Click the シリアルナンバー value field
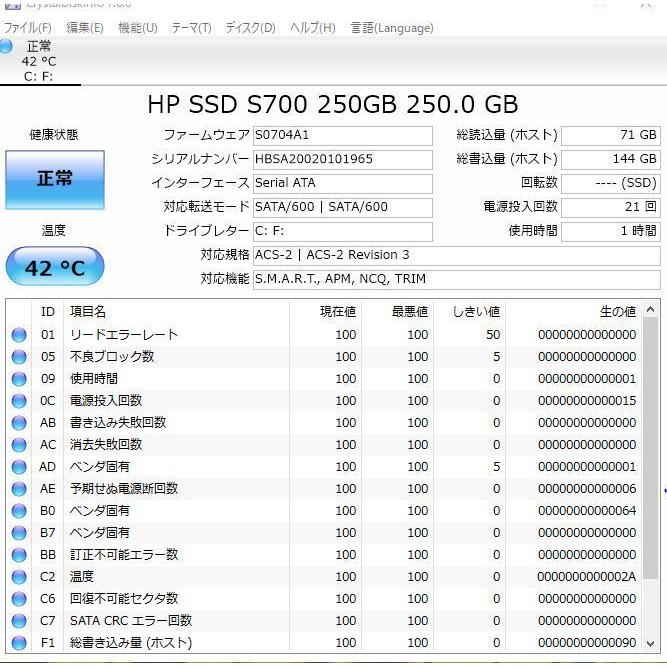 (342, 159)
